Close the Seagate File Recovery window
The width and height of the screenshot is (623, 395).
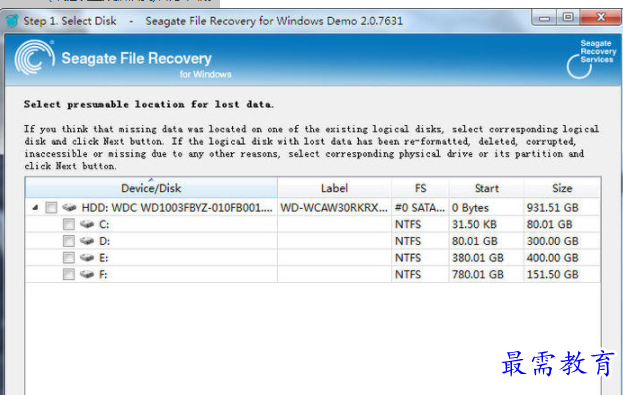point(600,18)
